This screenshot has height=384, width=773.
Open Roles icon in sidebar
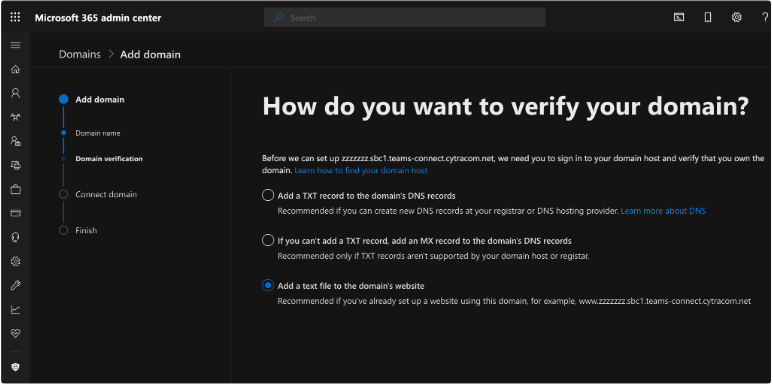(15, 141)
